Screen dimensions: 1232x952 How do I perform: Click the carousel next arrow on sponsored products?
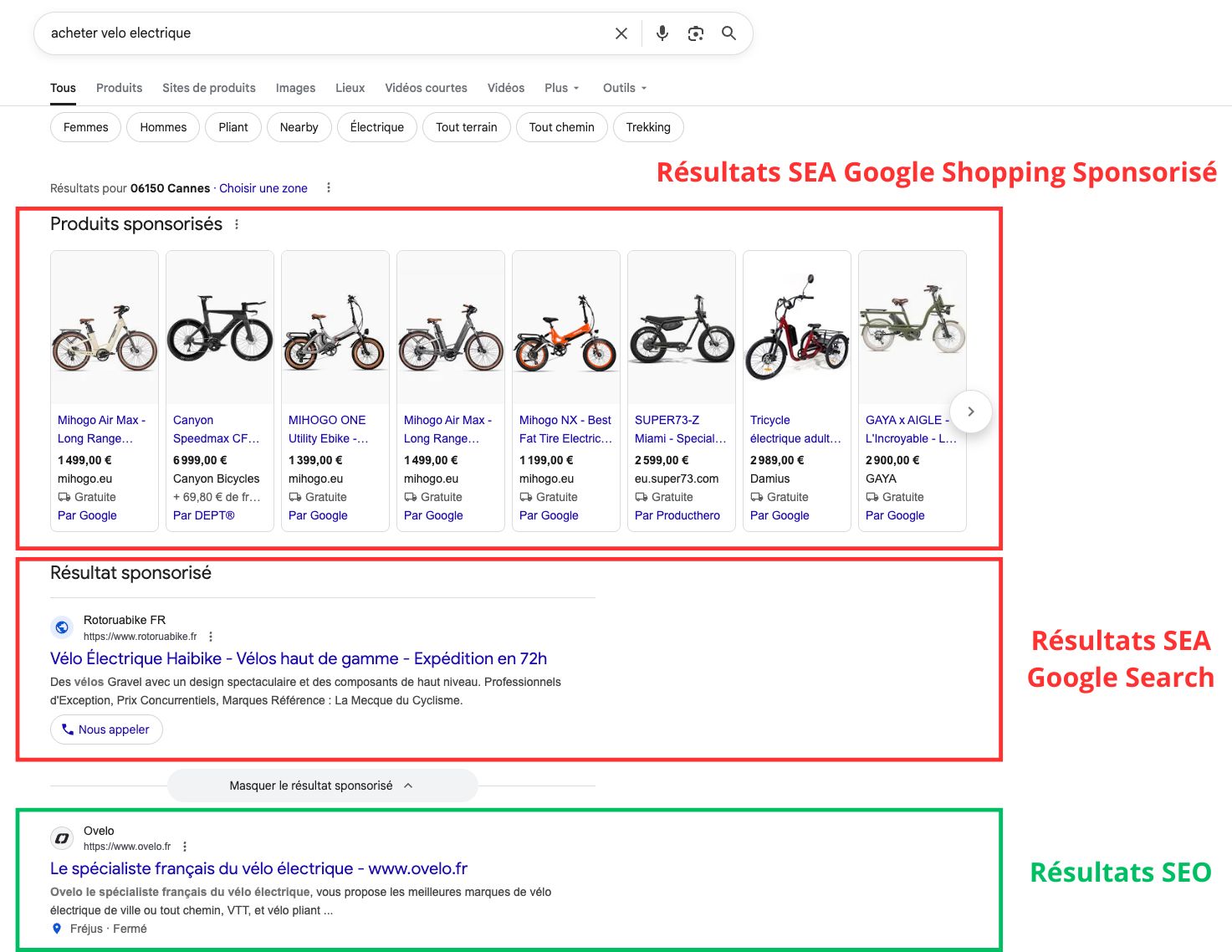coord(970,411)
